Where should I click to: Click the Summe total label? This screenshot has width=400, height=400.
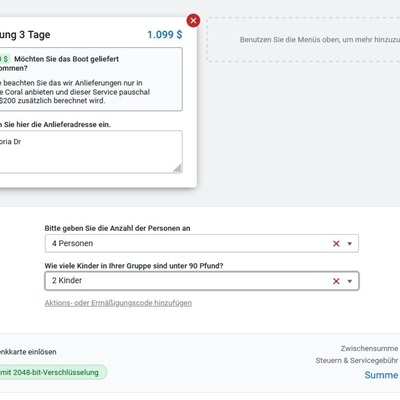pyautogui.click(x=381, y=375)
